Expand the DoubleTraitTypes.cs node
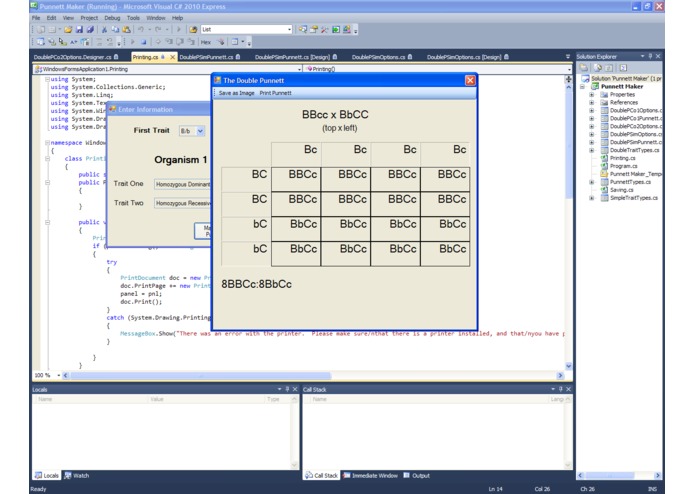695x494 pixels. [x=591, y=151]
